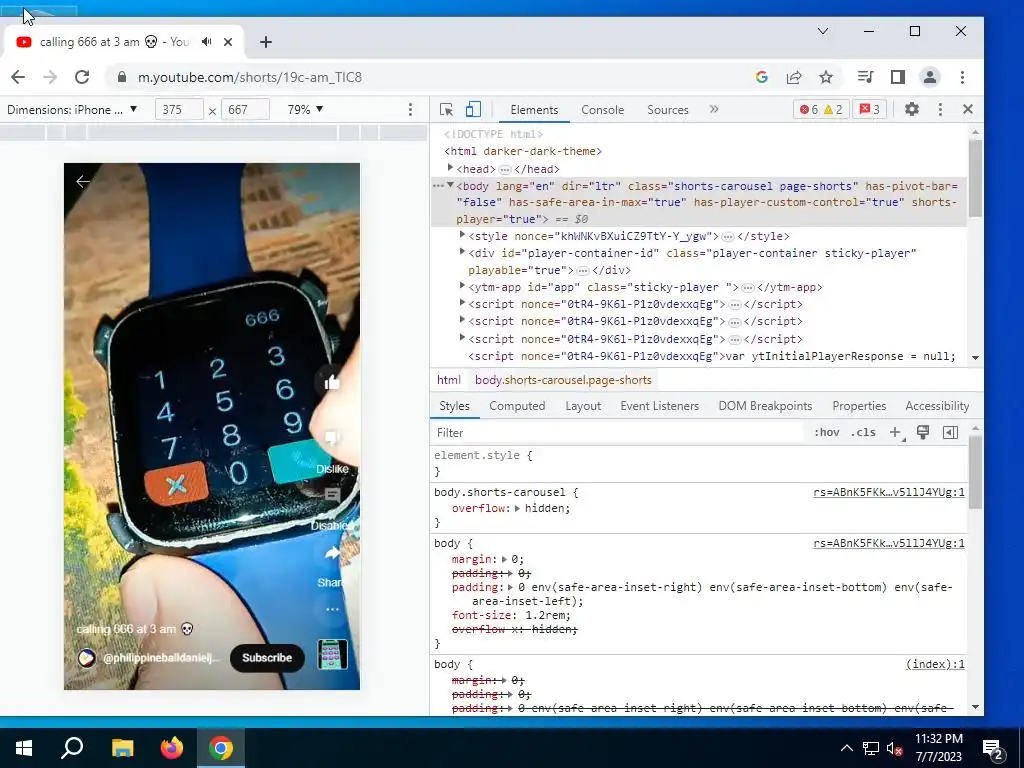Select the html breadcrumb item
The image size is (1024, 768).
coord(449,380)
